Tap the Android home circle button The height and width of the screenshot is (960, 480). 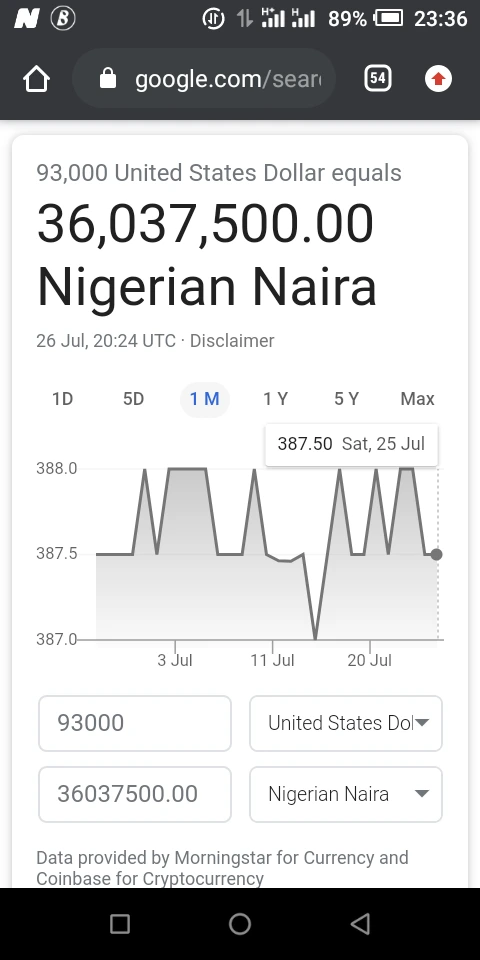[x=240, y=923]
